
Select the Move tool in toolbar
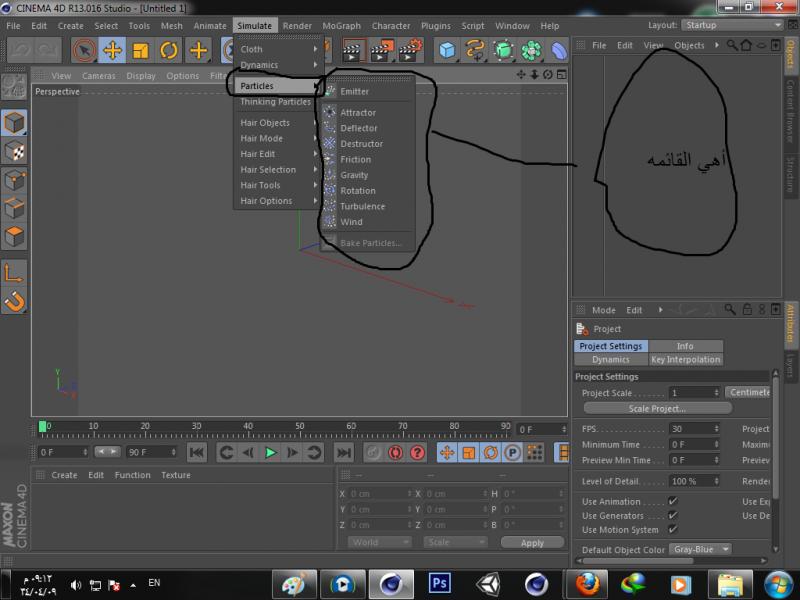pos(113,50)
